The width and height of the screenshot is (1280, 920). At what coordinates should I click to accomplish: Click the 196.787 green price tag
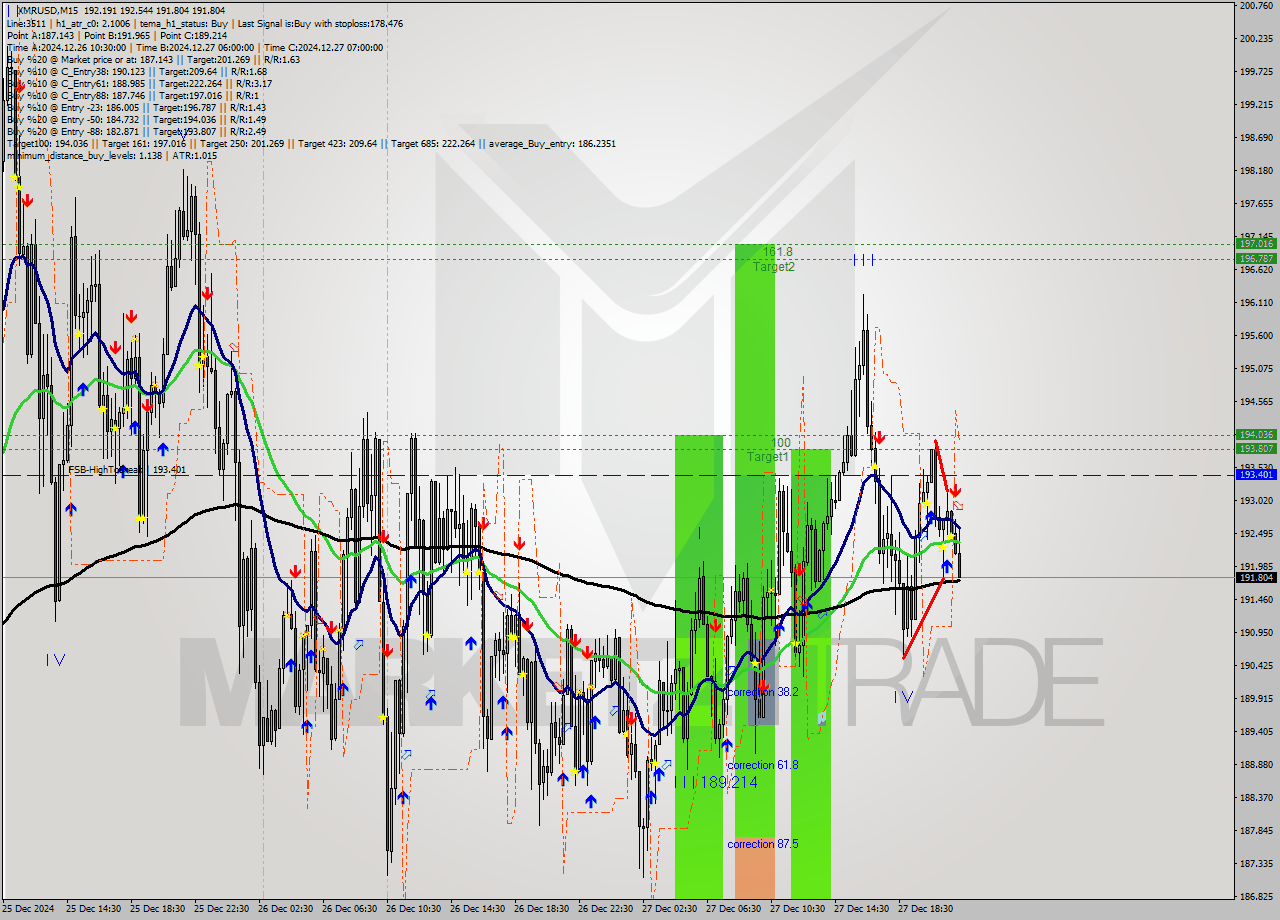1256,258
